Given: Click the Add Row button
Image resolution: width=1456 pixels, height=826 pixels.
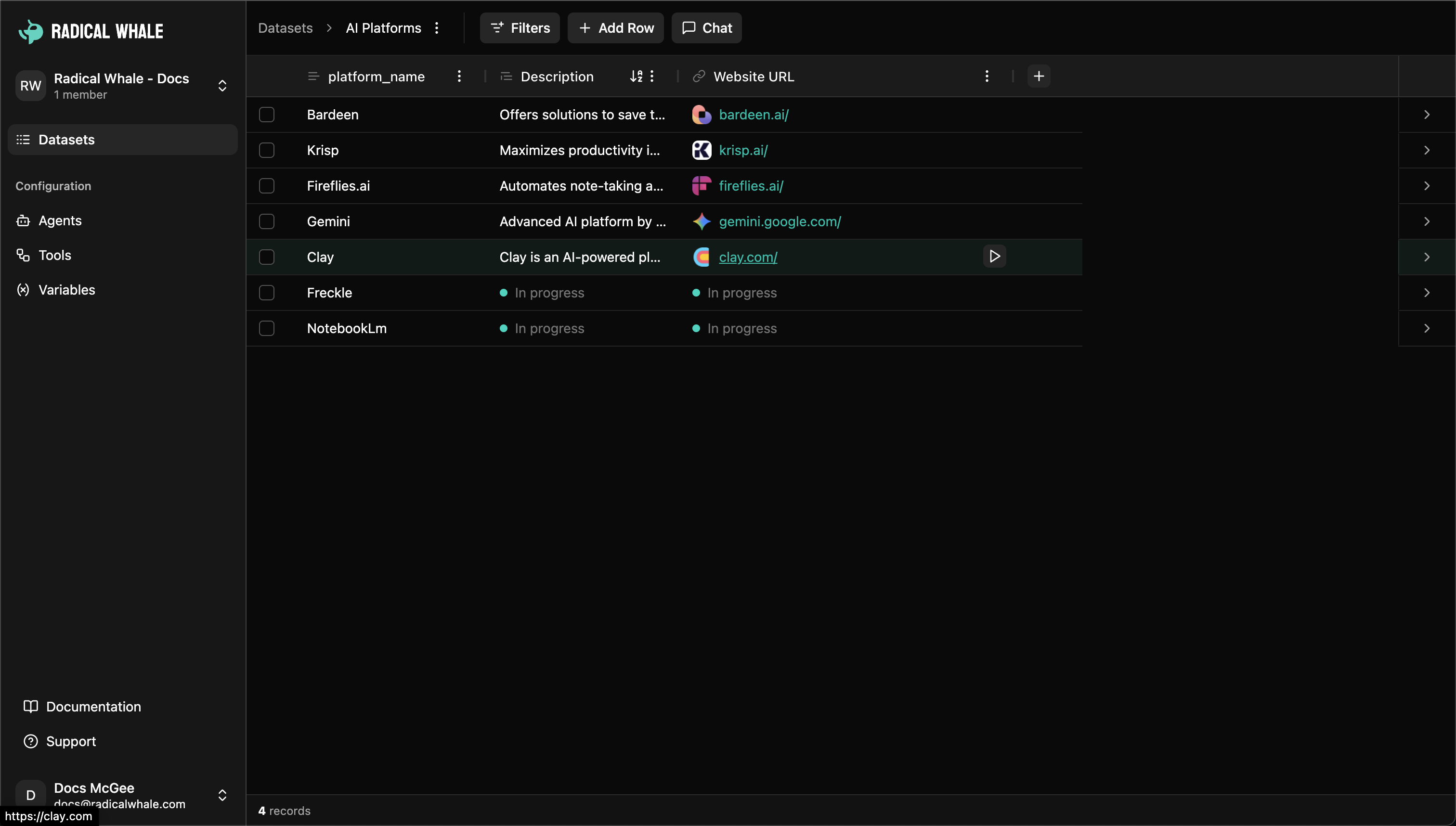Looking at the screenshot, I should [615, 28].
